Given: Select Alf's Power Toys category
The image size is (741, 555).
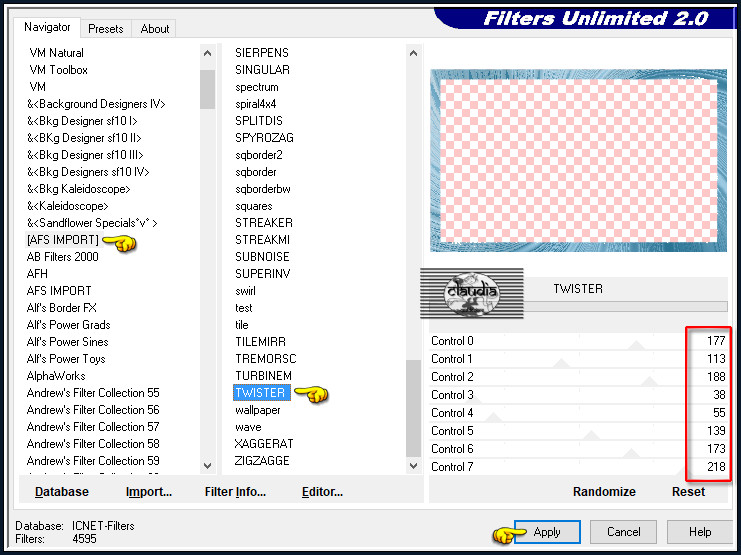Looking at the screenshot, I should [x=66, y=359].
